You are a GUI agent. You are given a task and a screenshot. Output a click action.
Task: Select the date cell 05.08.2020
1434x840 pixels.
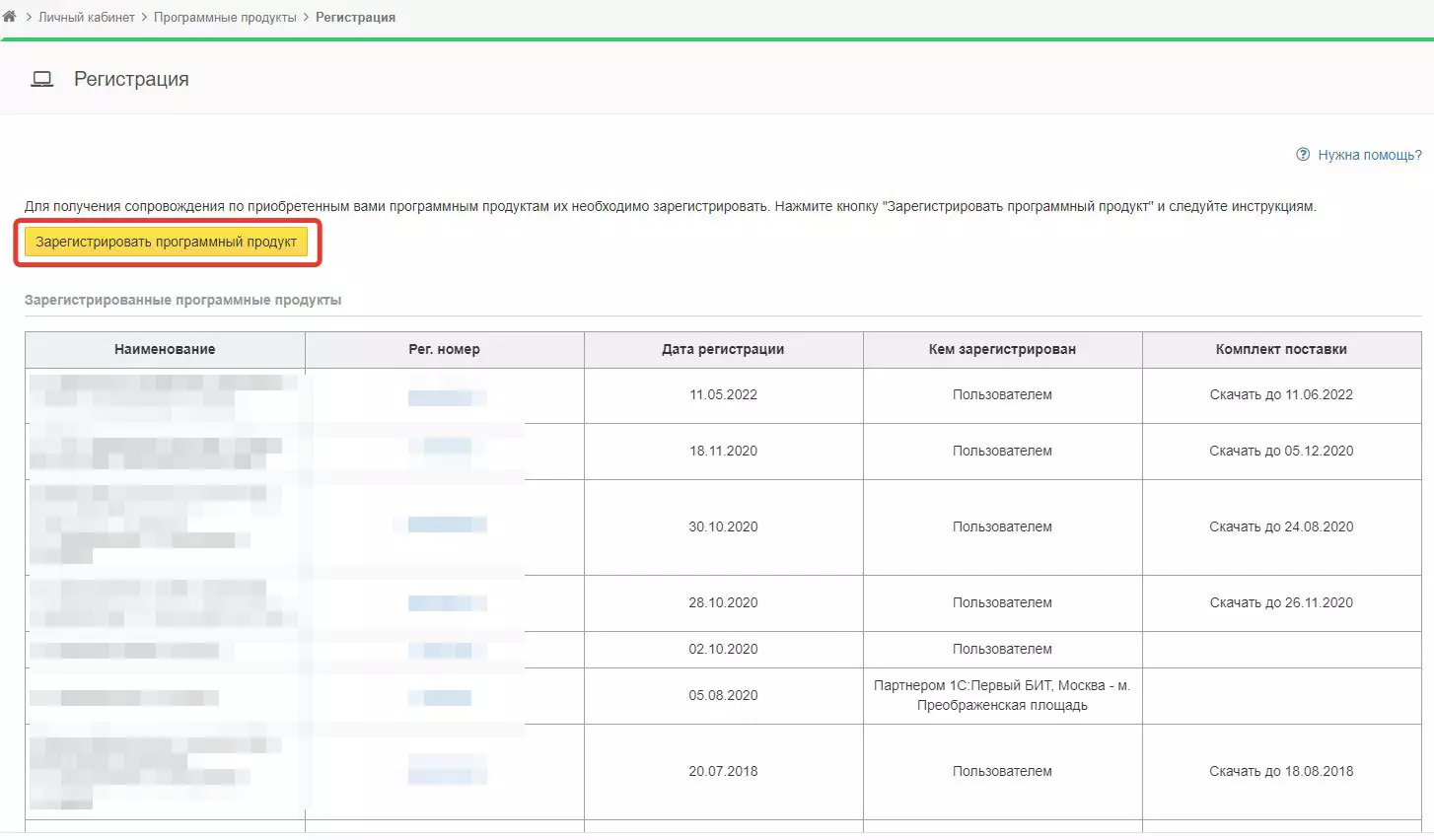pos(723,695)
